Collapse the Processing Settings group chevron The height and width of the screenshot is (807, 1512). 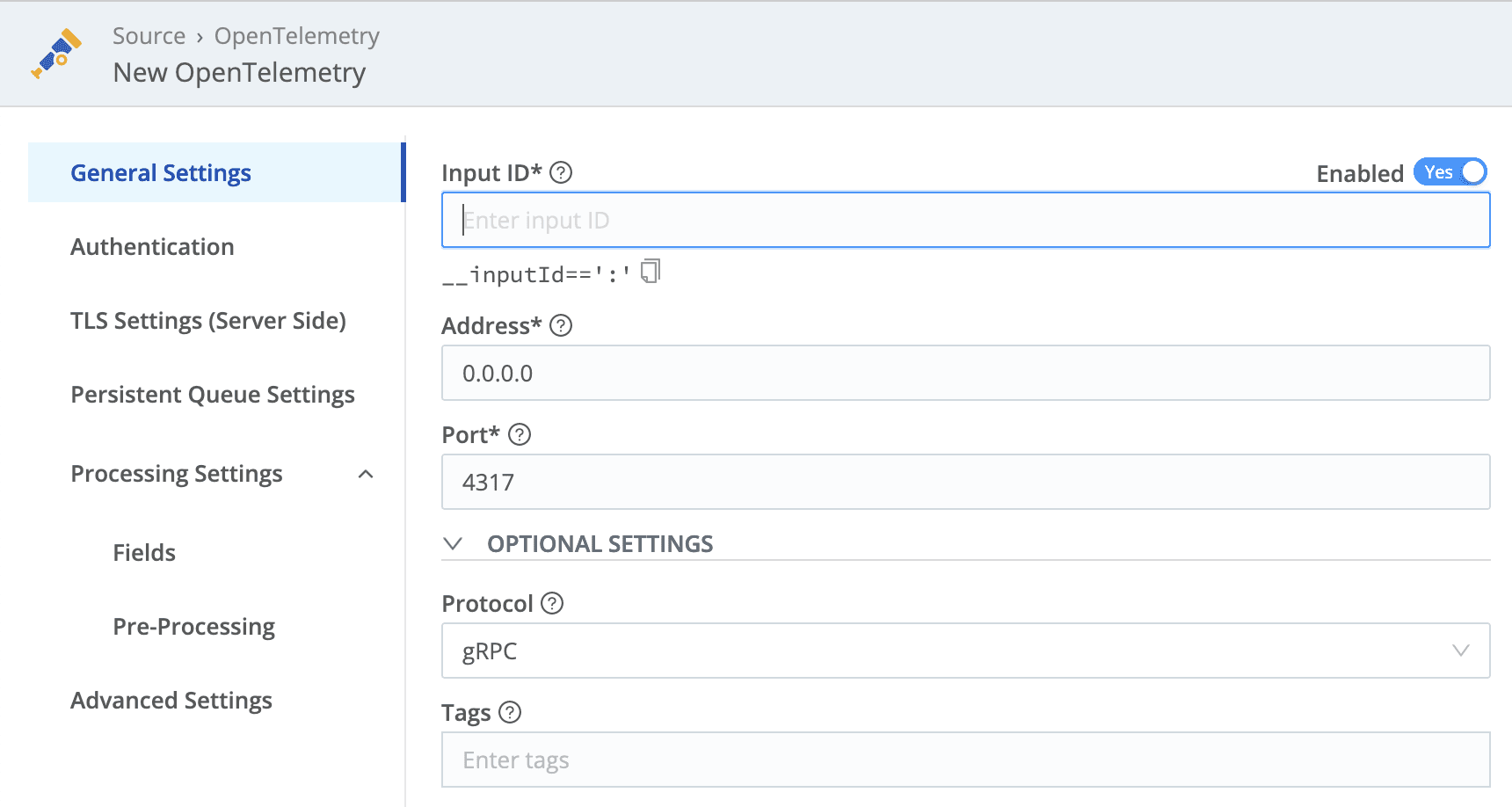[367, 475]
